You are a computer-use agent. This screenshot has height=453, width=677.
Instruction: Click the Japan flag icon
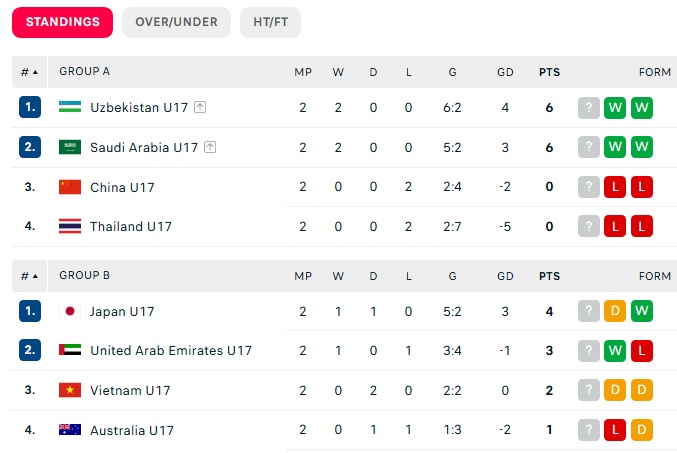click(x=69, y=311)
